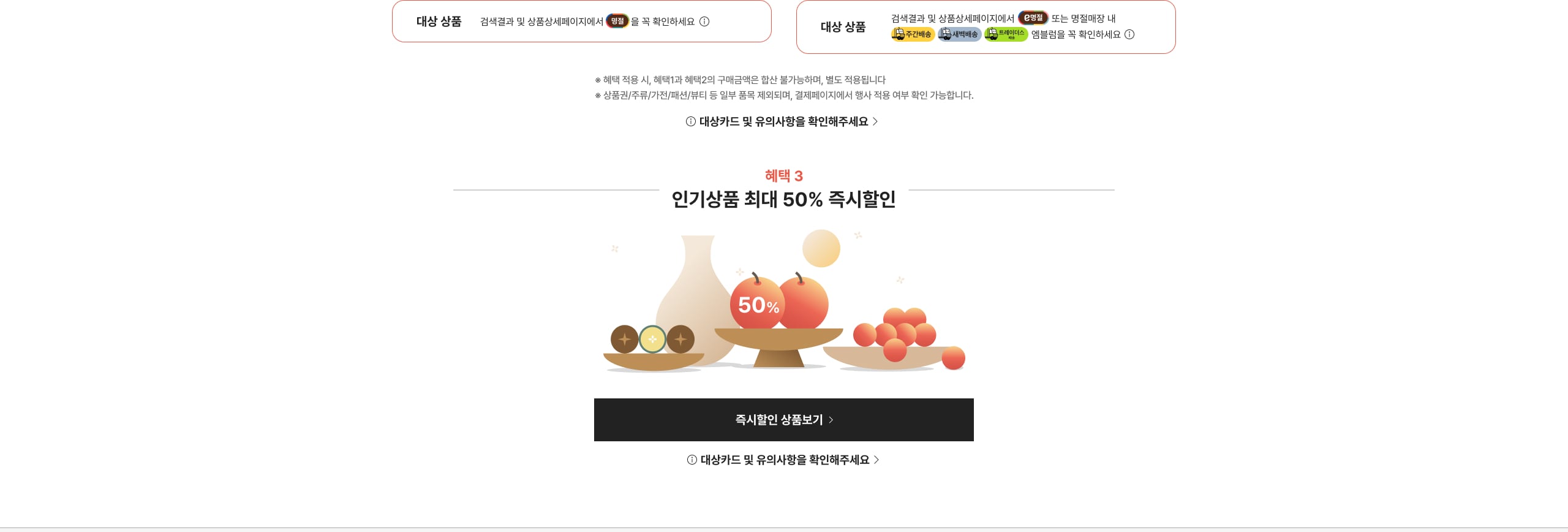Click the blue 새벽배송 delivery badge
Image resolution: width=1568 pixels, height=532 pixels.
[959, 34]
